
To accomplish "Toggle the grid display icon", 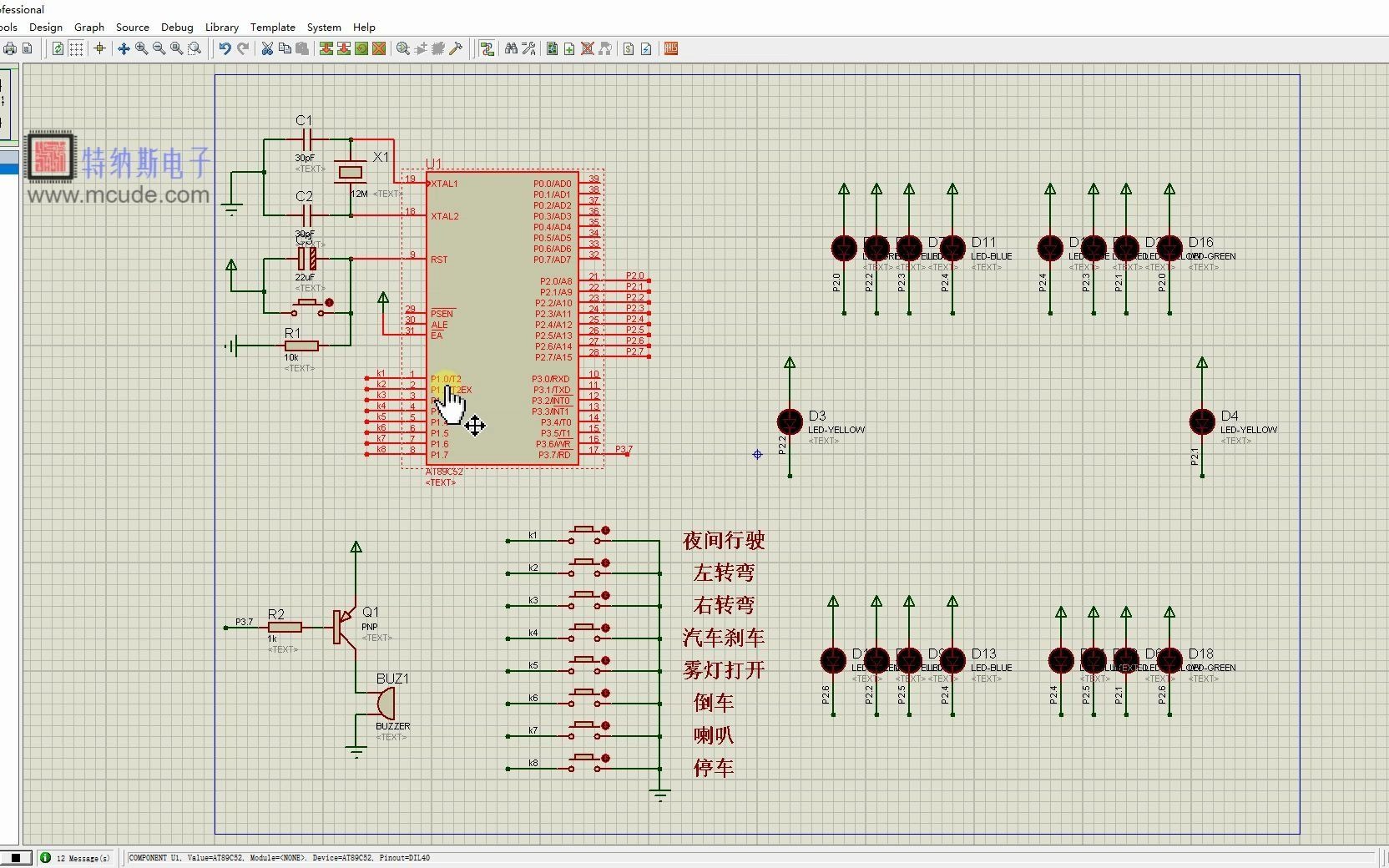I will tap(76, 48).
